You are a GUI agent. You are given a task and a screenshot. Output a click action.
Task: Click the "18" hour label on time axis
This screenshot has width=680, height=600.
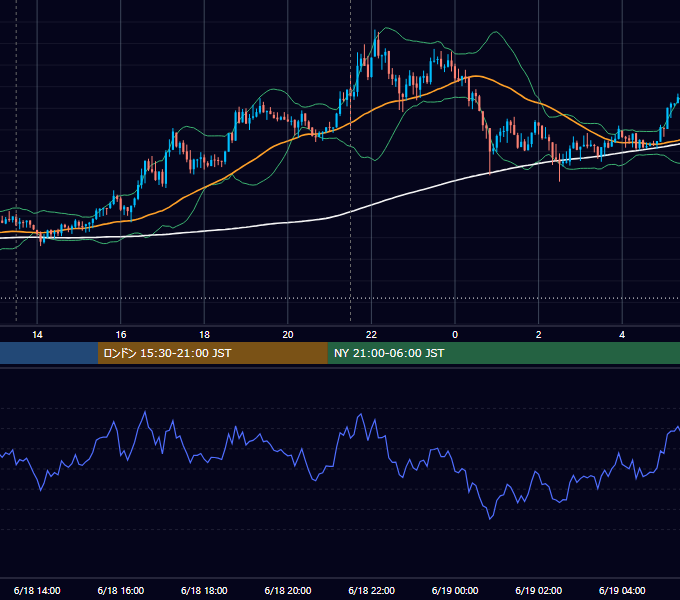point(204,335)
